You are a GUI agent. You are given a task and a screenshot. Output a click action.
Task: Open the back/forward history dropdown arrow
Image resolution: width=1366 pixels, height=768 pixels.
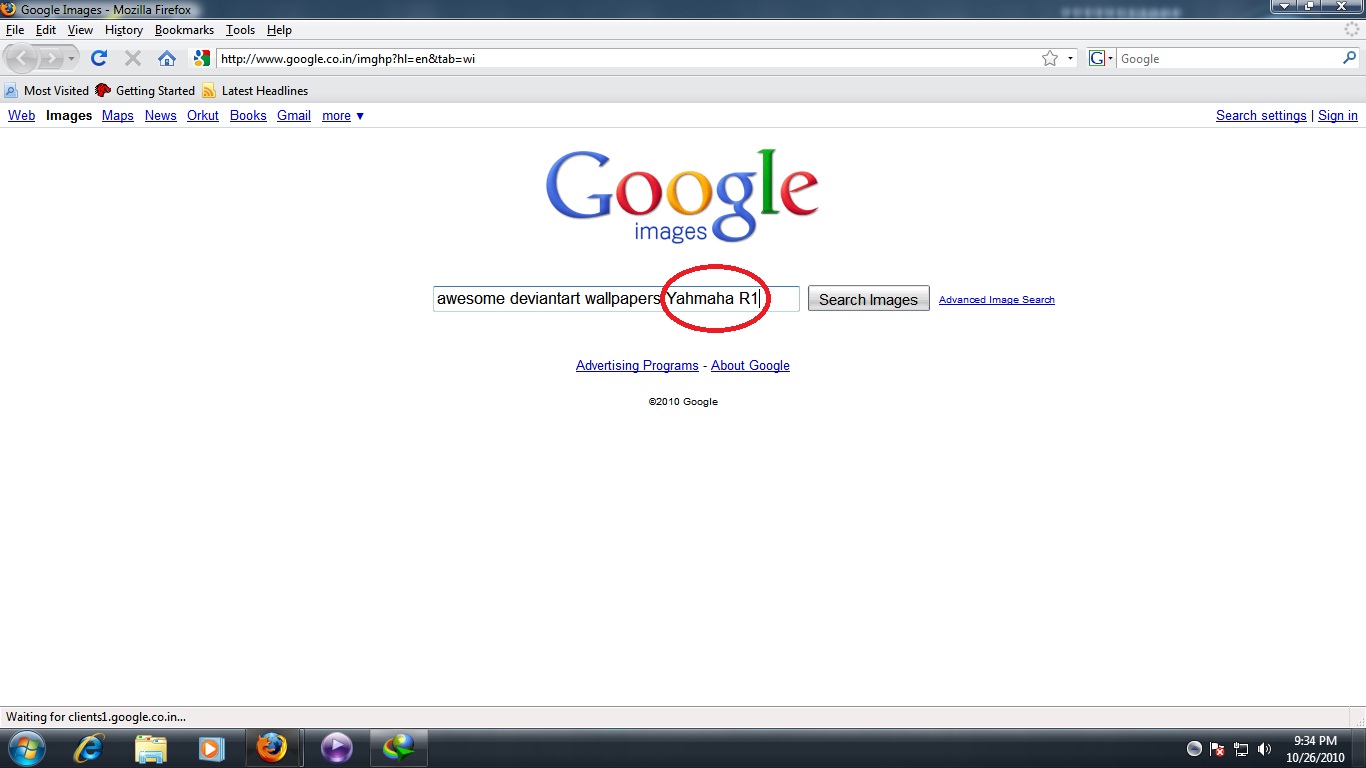point(72,58)
